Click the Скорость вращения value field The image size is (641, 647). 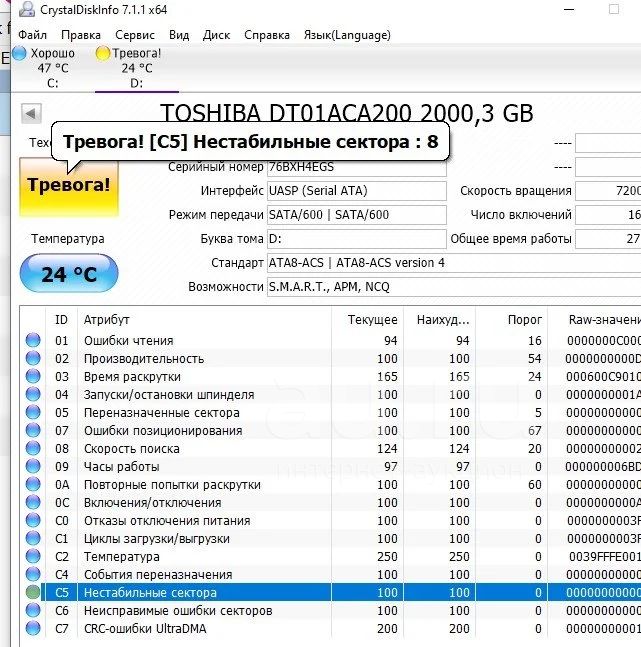coord(608,191)
